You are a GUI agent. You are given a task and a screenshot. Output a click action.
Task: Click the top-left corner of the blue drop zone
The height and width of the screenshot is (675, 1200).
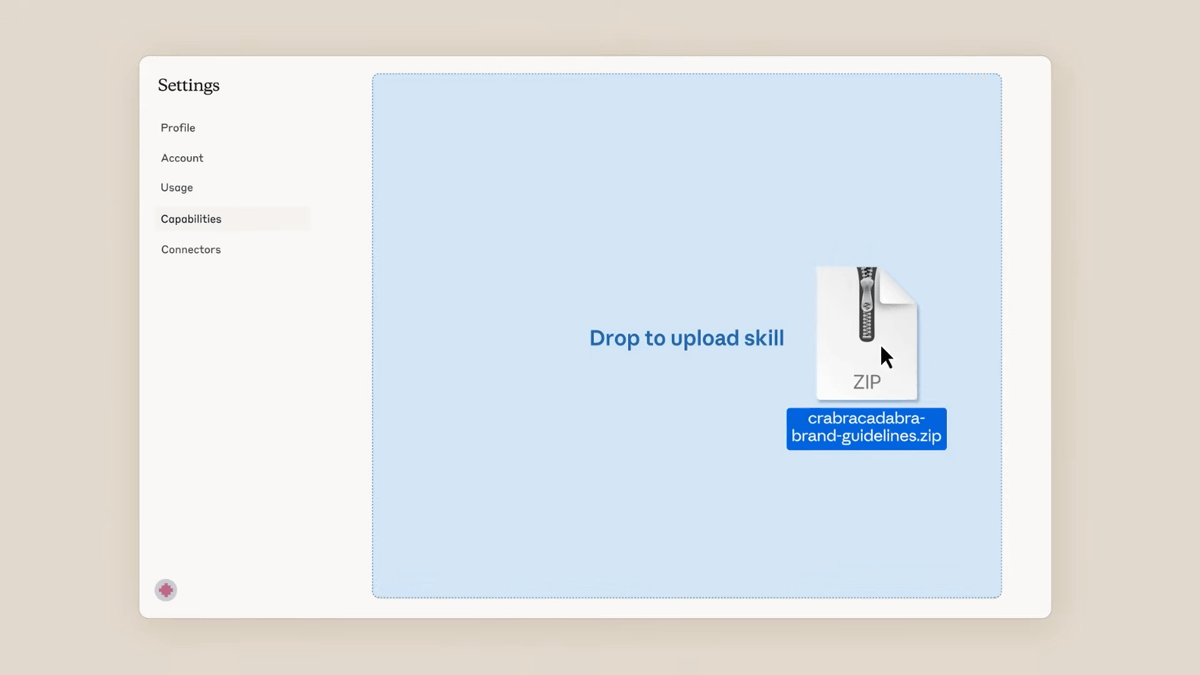tap(382, 82)
